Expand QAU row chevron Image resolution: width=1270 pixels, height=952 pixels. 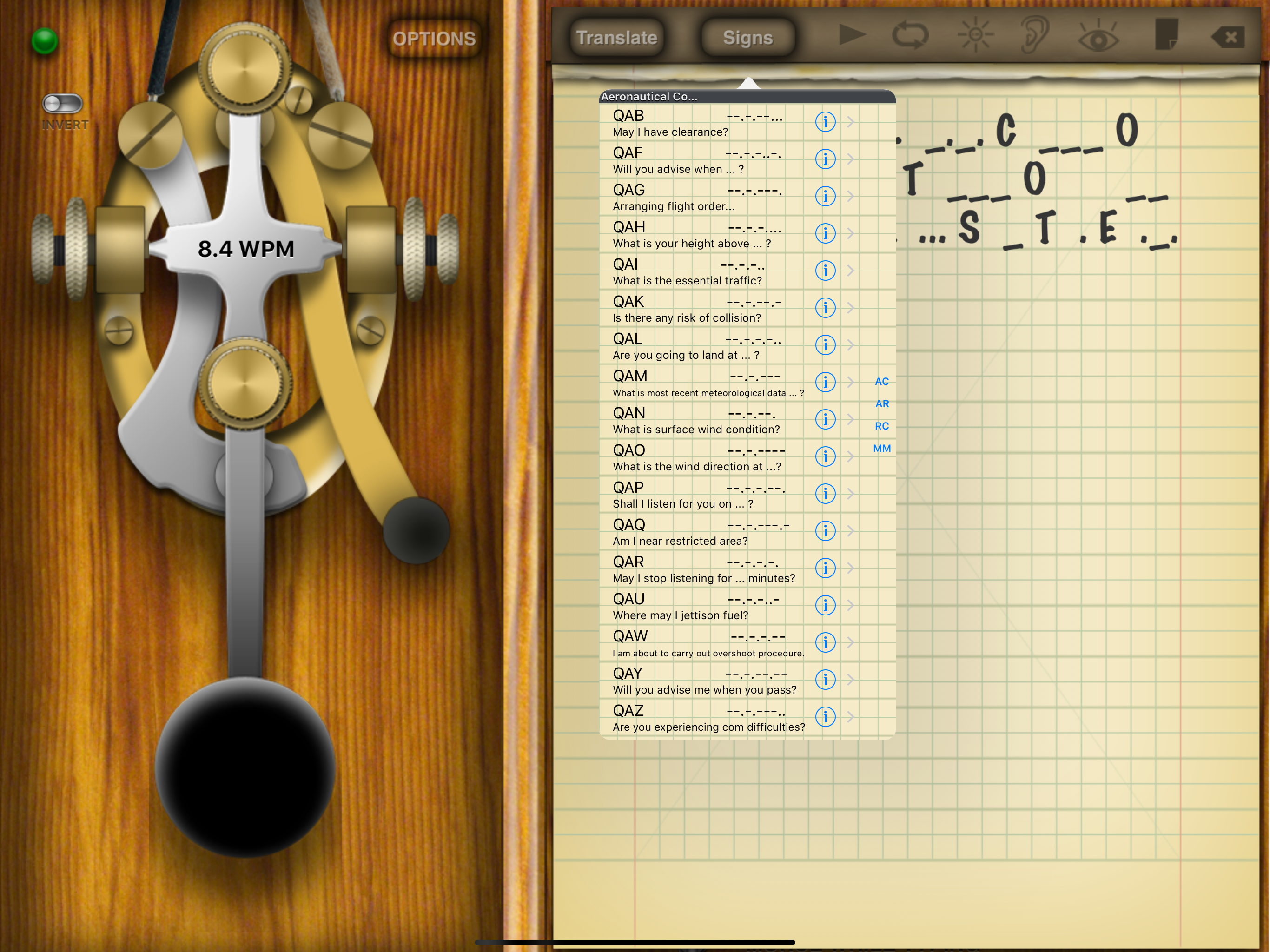851,605
